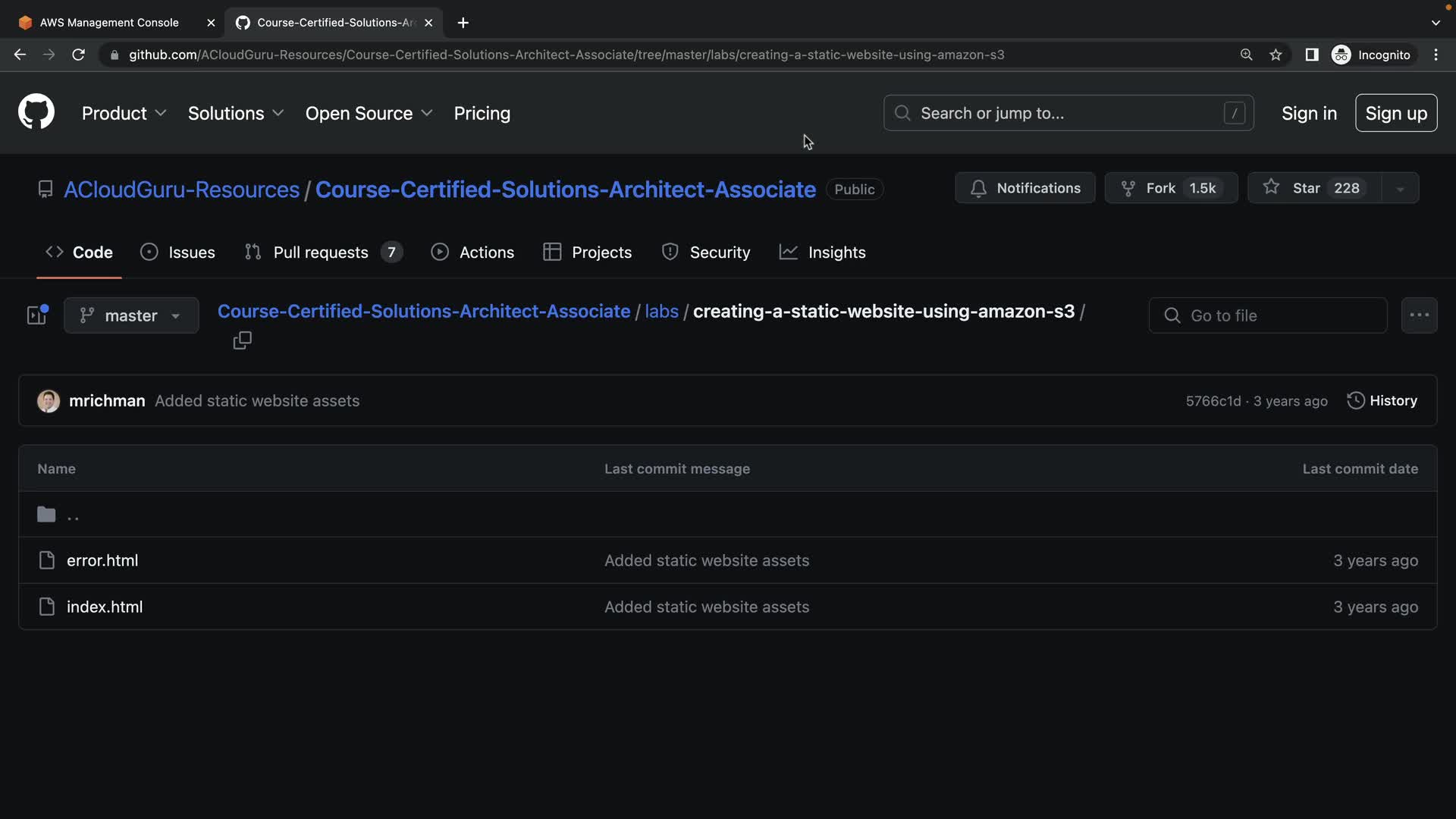Open the Insights tab

click(823, 252)
